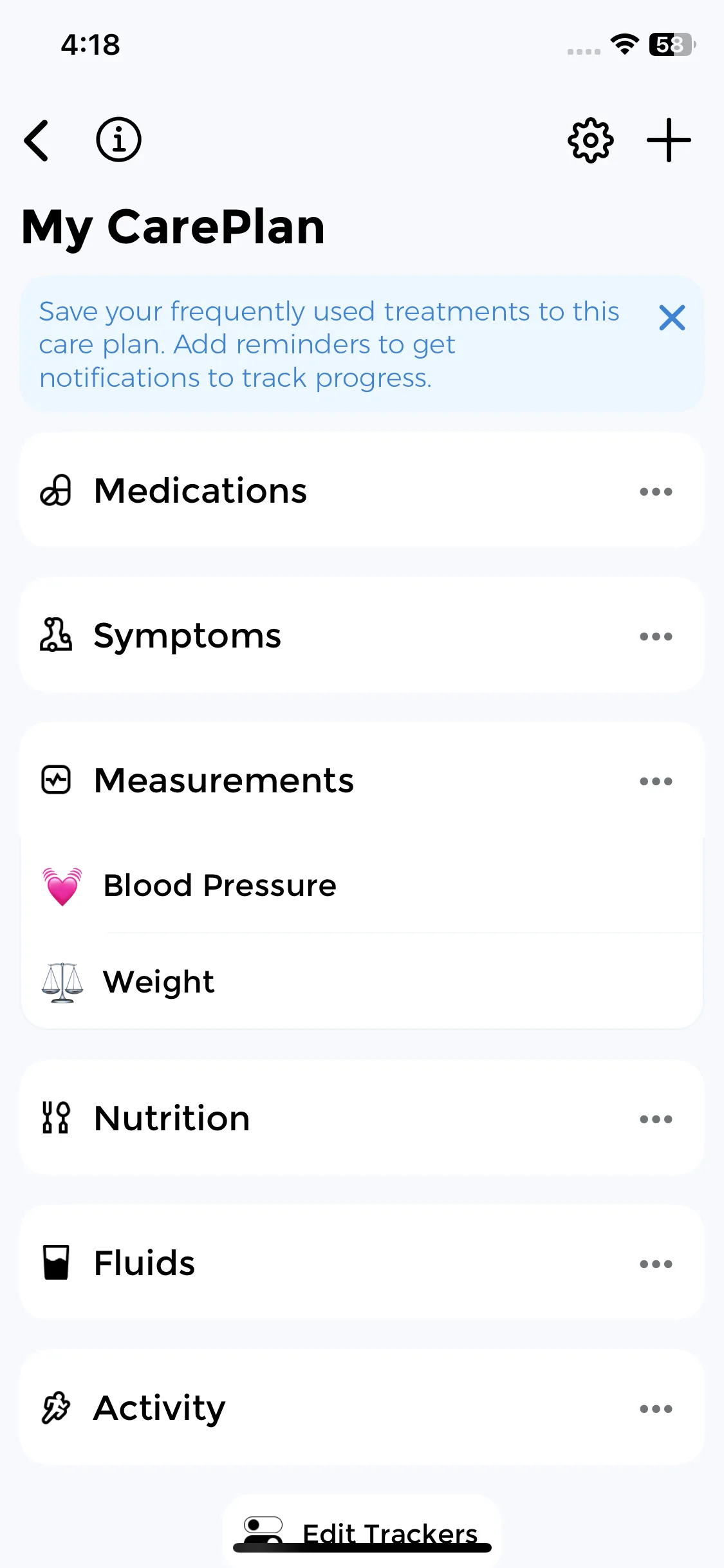
Task: Tap the Symptoms stethoscope icon
Action: coord(56,636)
